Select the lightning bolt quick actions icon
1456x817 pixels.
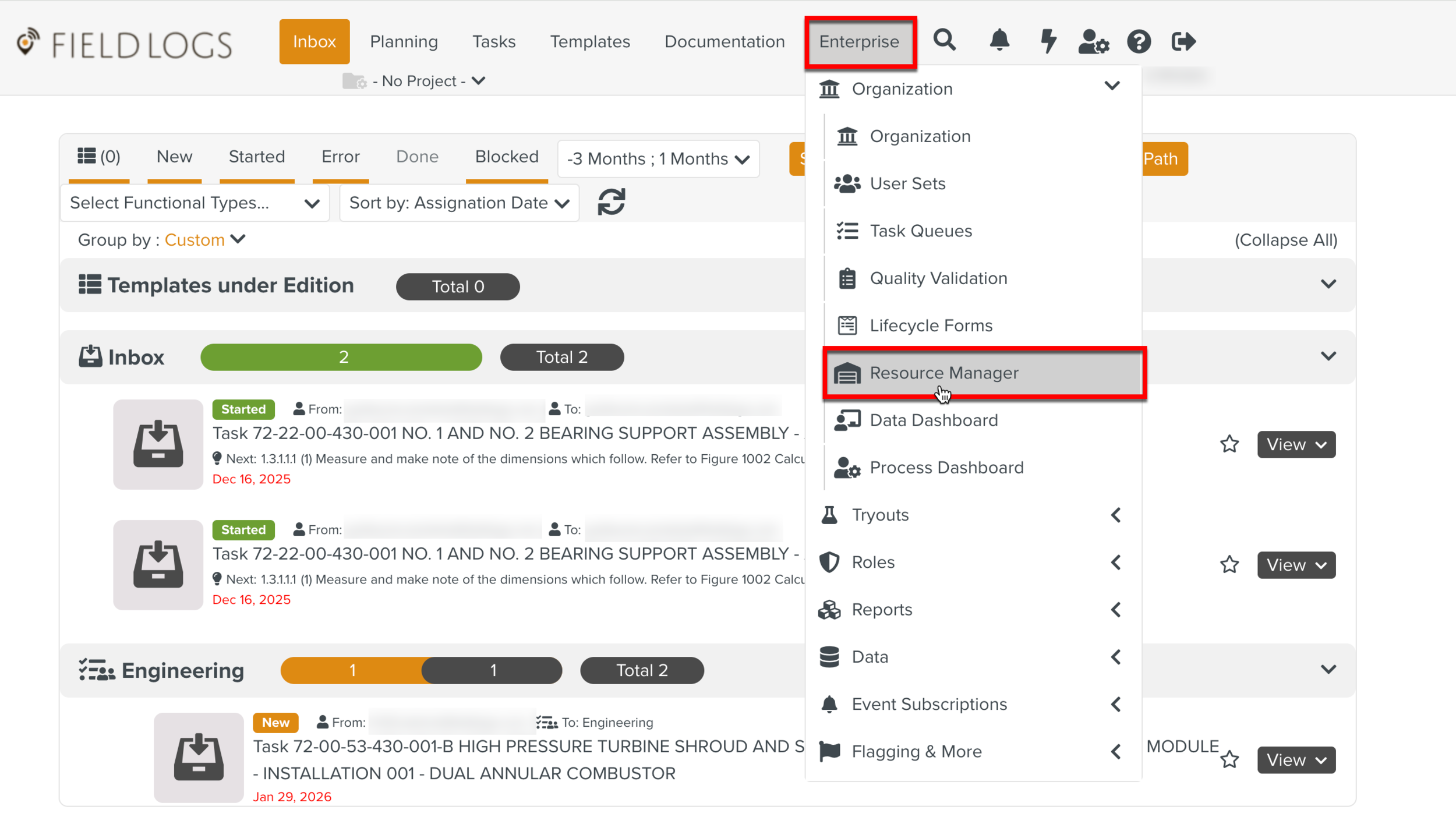1048,41
